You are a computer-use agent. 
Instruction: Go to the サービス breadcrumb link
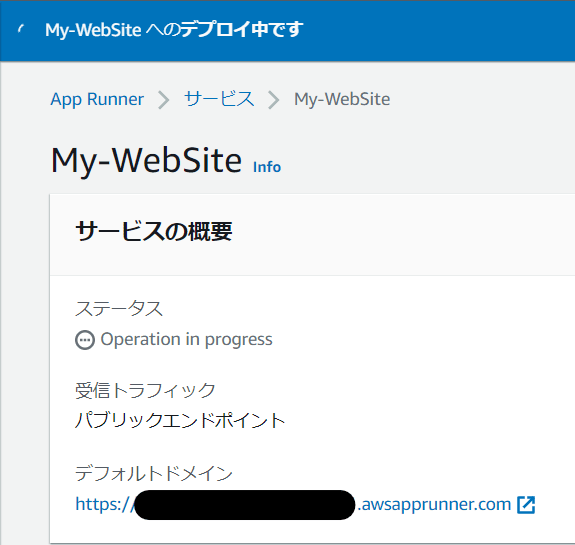tap(219, 99)
